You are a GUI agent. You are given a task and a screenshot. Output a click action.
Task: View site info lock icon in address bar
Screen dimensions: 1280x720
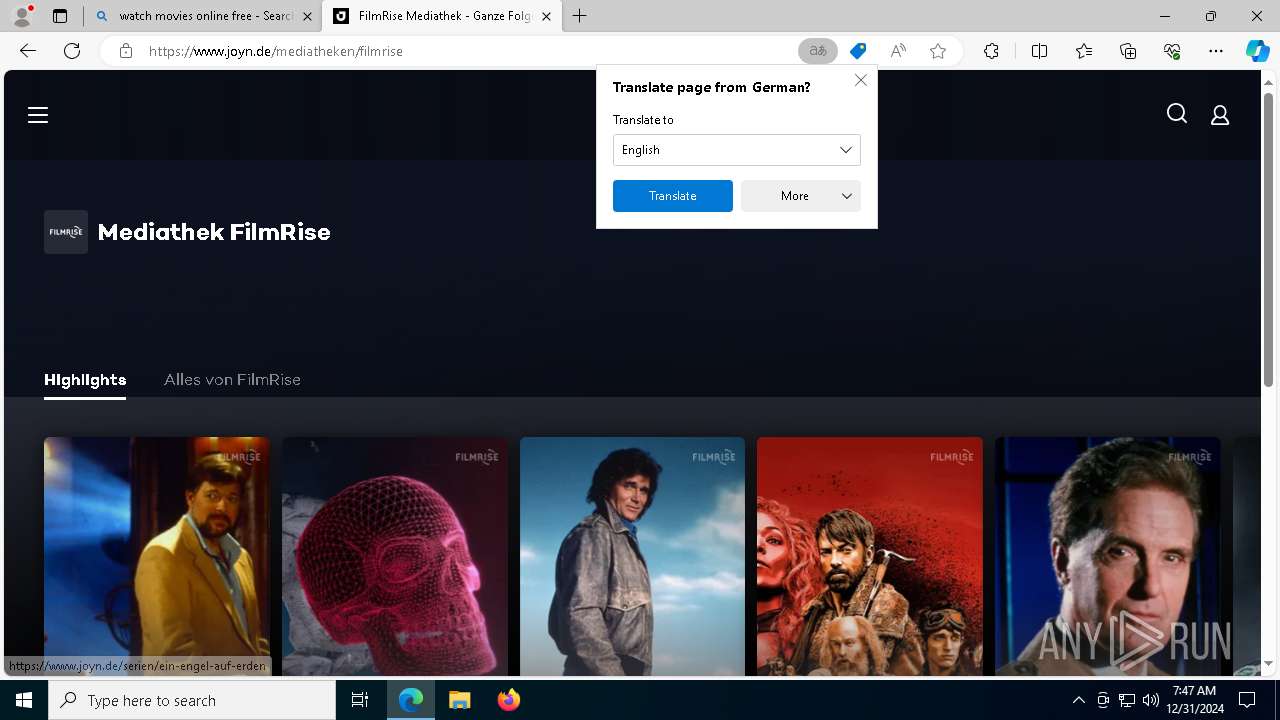coord(125,51)
